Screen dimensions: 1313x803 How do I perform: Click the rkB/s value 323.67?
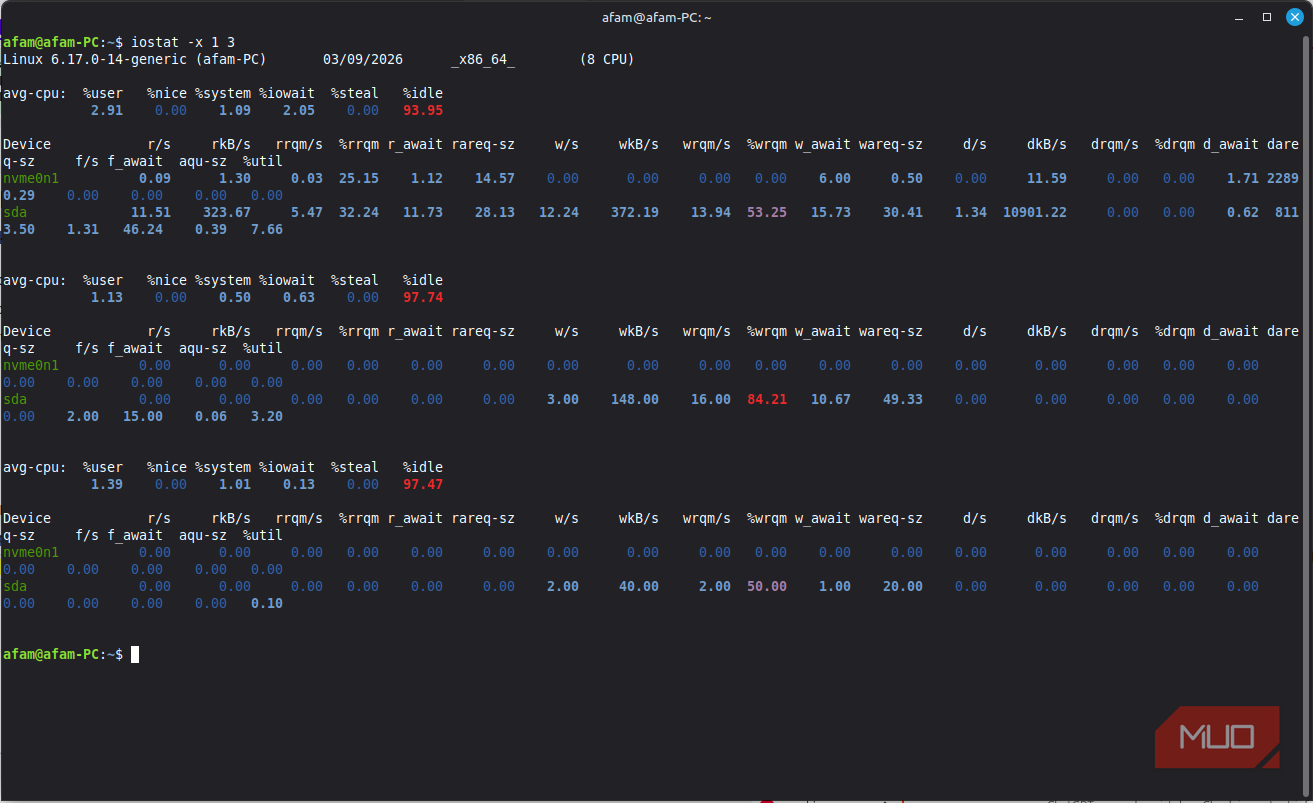[x=227, y=212]
